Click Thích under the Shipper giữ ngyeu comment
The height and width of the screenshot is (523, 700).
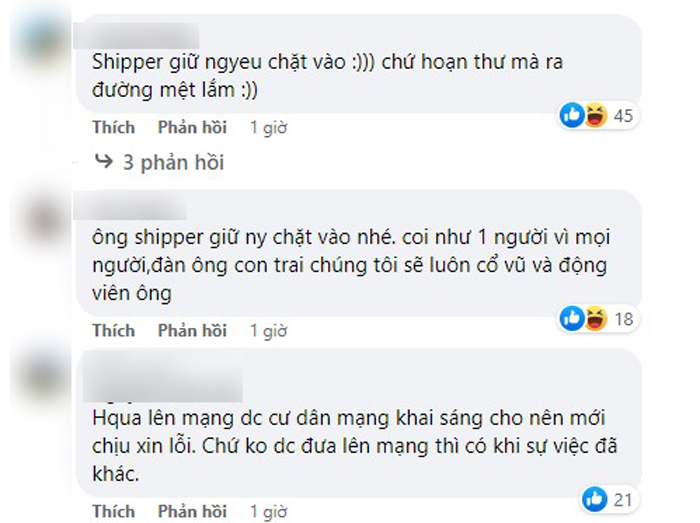114,127
